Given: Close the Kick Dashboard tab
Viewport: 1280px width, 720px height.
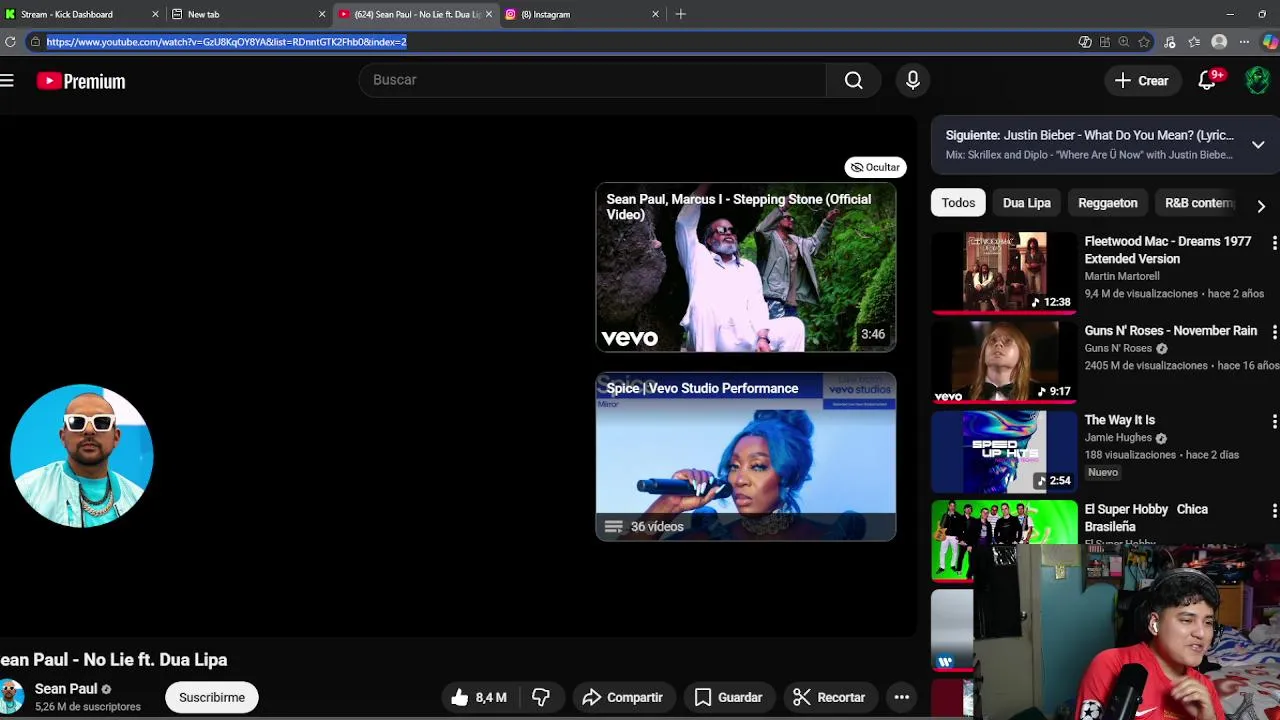Looking at the screenshot, I should tap(155, 14).
